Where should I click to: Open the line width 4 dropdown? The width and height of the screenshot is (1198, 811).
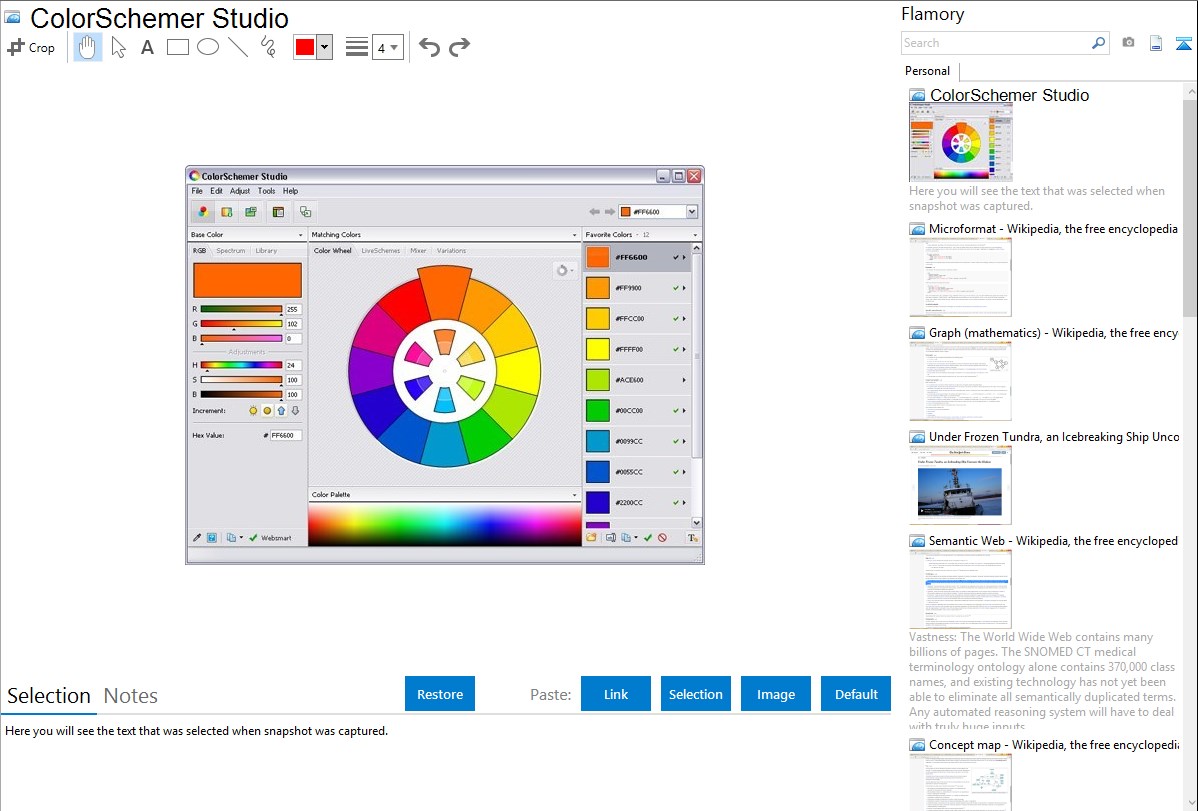pyautogui.click(x=387, y=48)
